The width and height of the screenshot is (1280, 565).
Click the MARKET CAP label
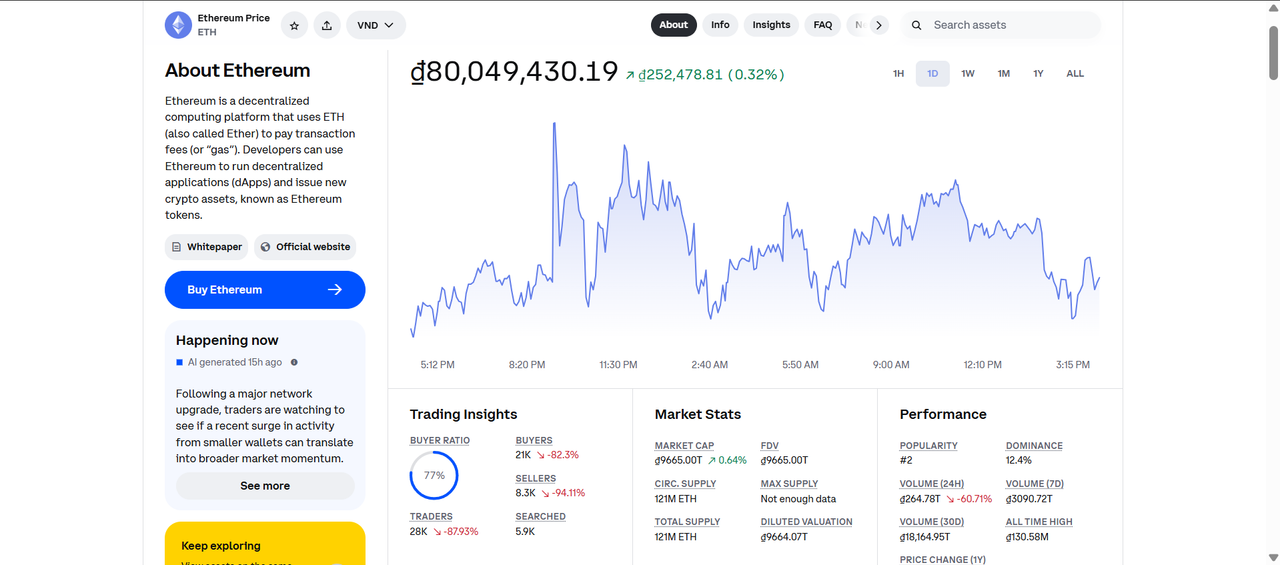pyautogui.click(x=685, y=446)
